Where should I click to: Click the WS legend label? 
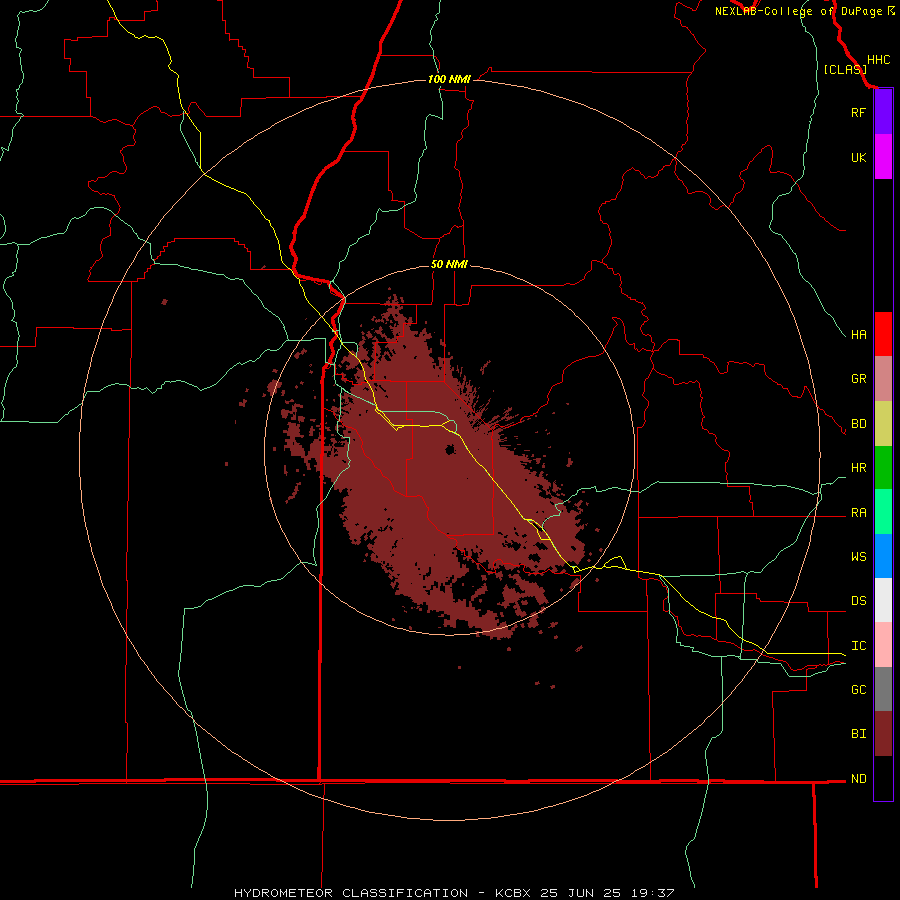[x=858, y=557]
